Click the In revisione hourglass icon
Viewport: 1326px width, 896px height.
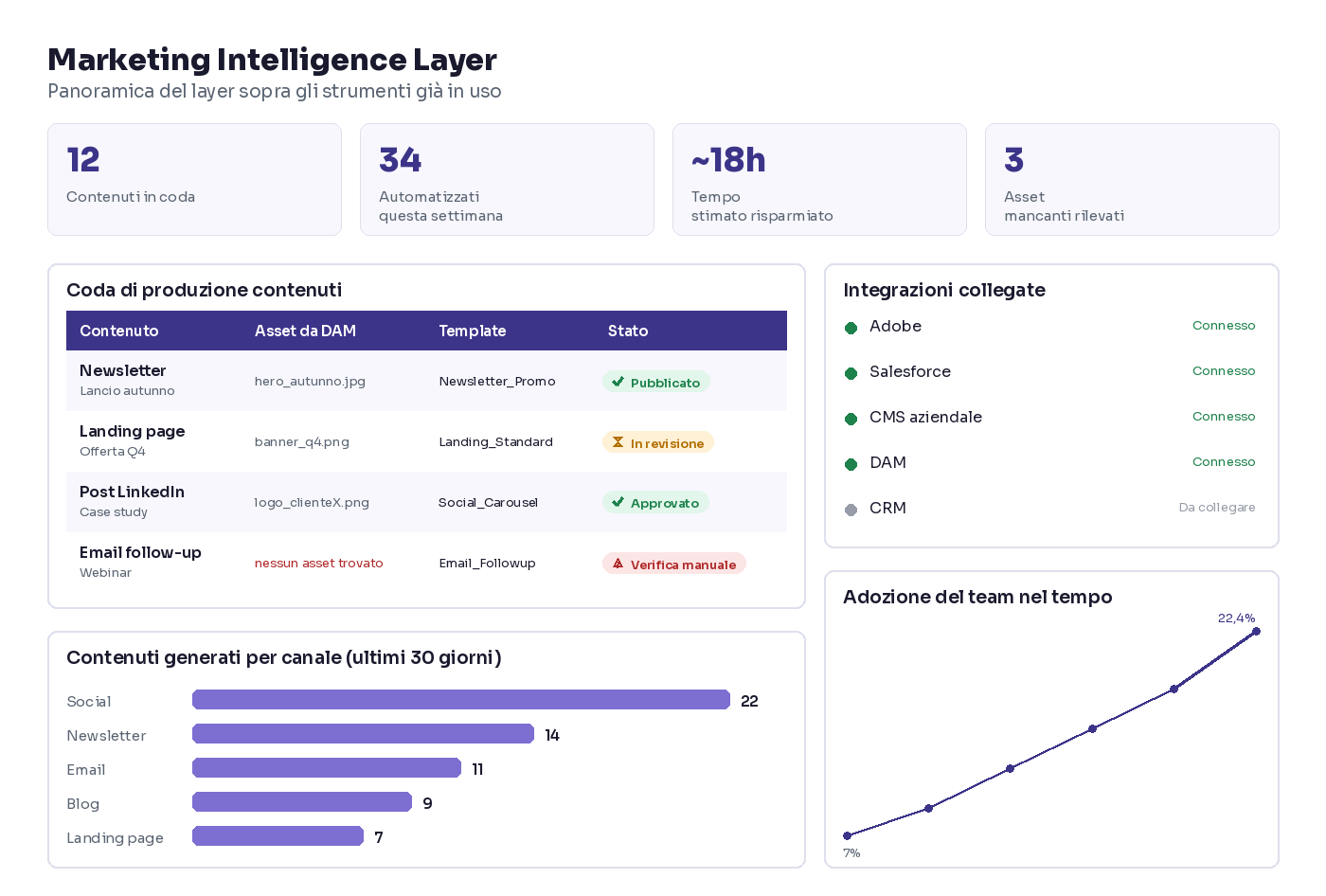pyautogui.click(x=618, y=442)
